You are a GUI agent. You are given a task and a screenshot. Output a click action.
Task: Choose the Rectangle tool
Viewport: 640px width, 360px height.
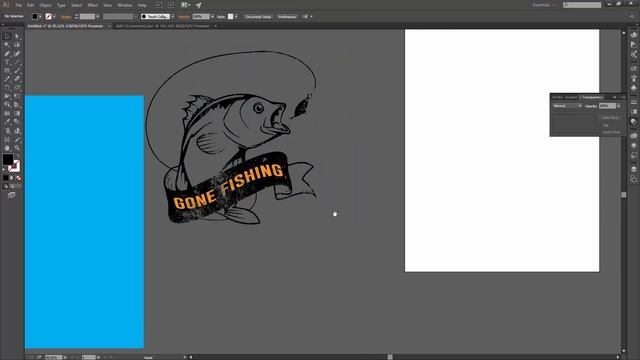[x=7, y=71]
